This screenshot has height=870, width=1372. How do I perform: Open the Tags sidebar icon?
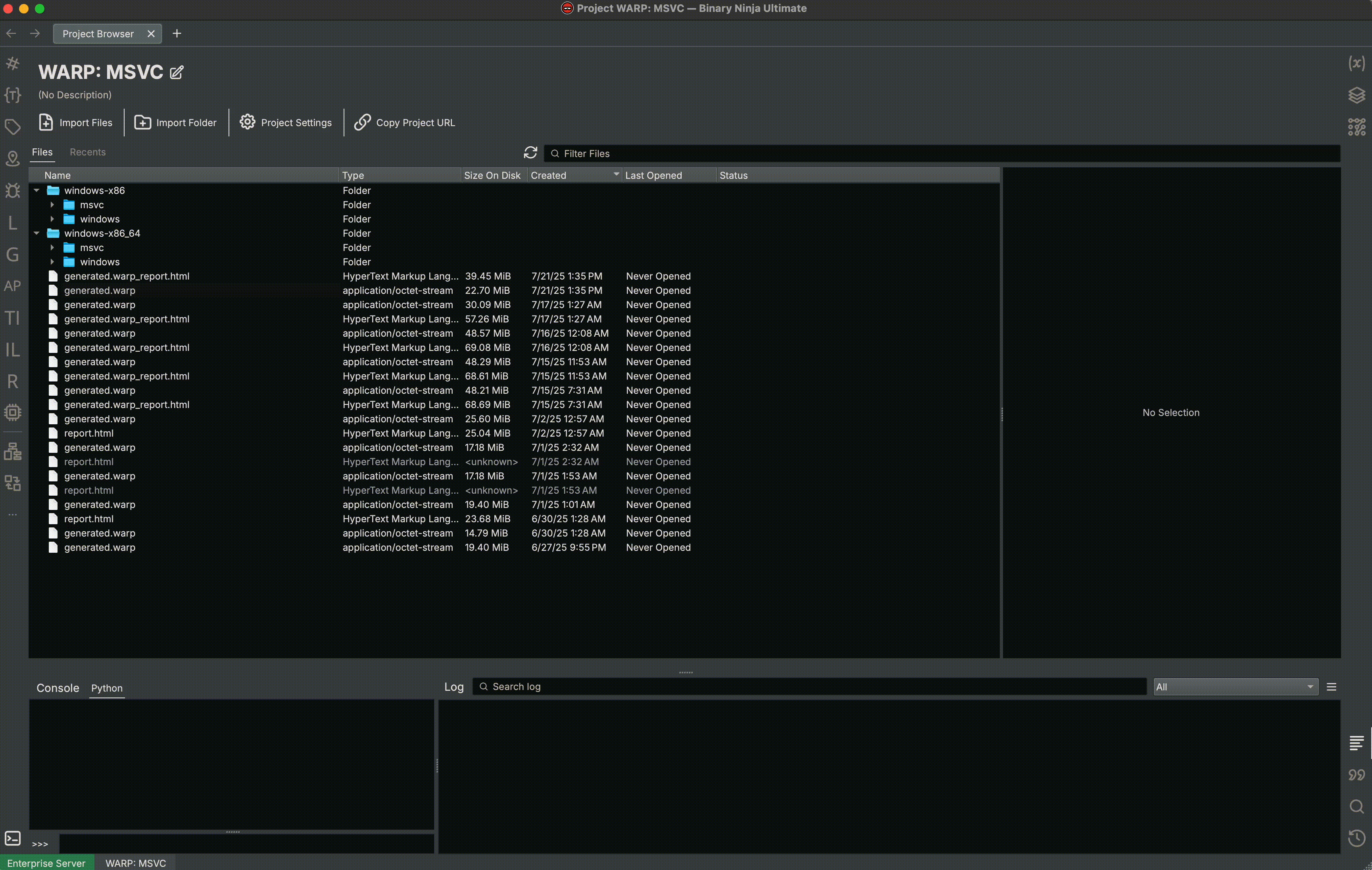(x=13, y=126)
